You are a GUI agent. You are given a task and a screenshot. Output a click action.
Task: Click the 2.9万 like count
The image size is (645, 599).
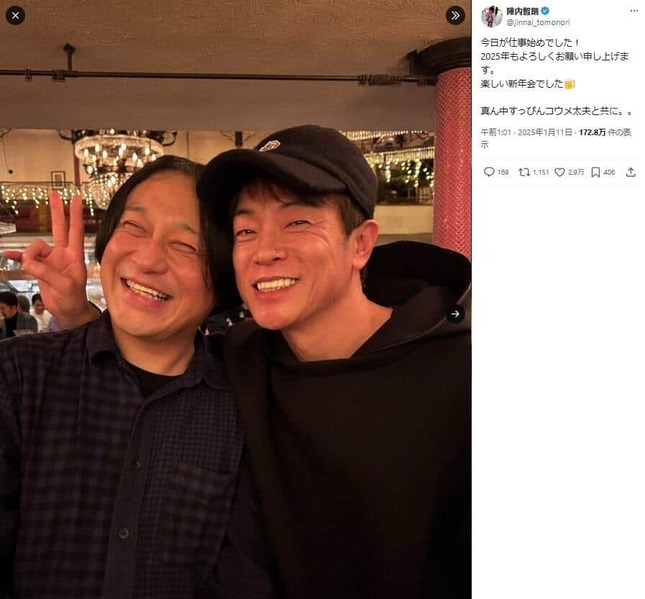[x=575, y=172]
